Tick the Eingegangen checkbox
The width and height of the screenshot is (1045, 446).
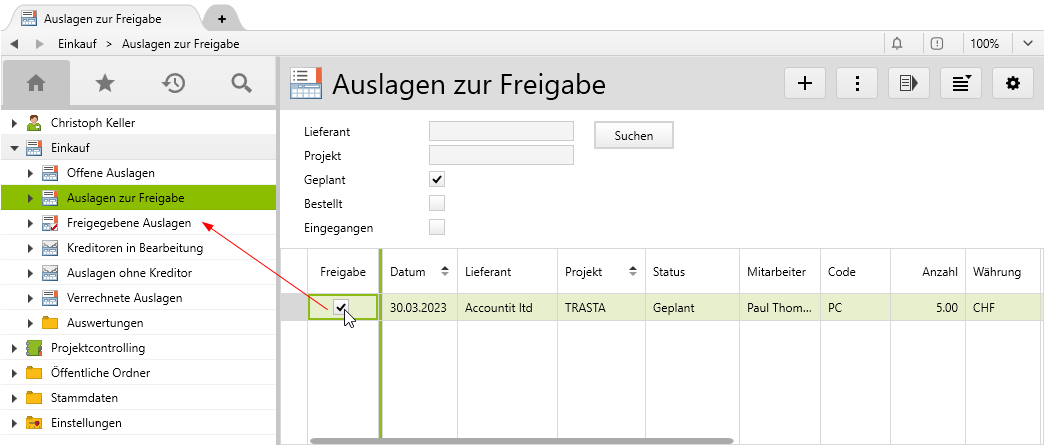point(436,227)
